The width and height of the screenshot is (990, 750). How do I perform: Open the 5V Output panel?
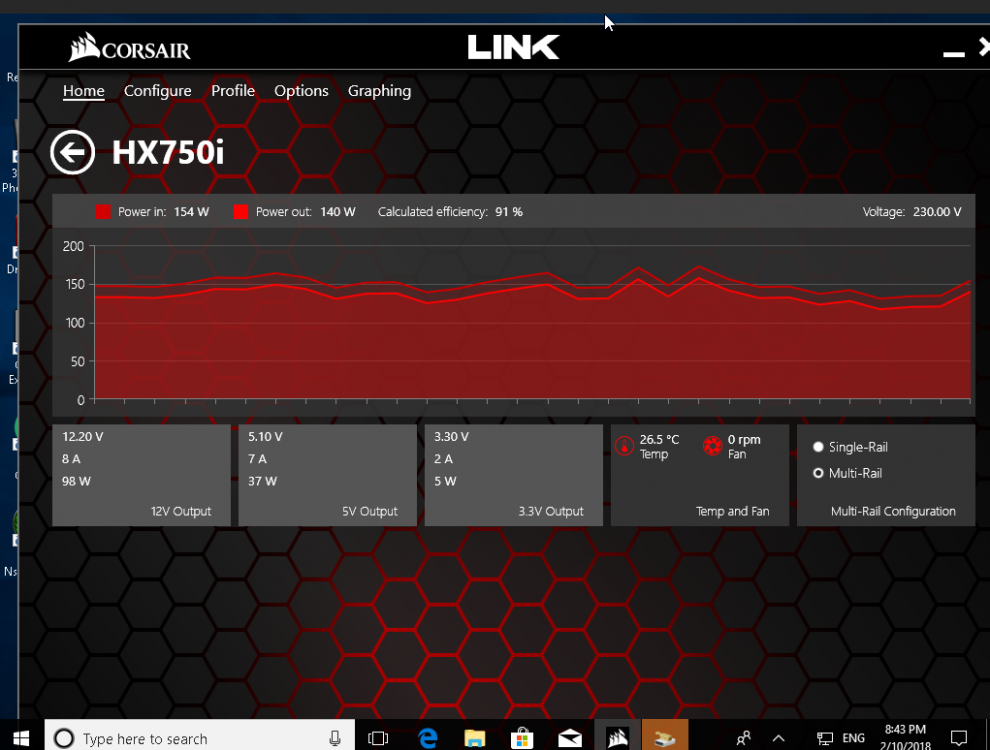(327, 475)
